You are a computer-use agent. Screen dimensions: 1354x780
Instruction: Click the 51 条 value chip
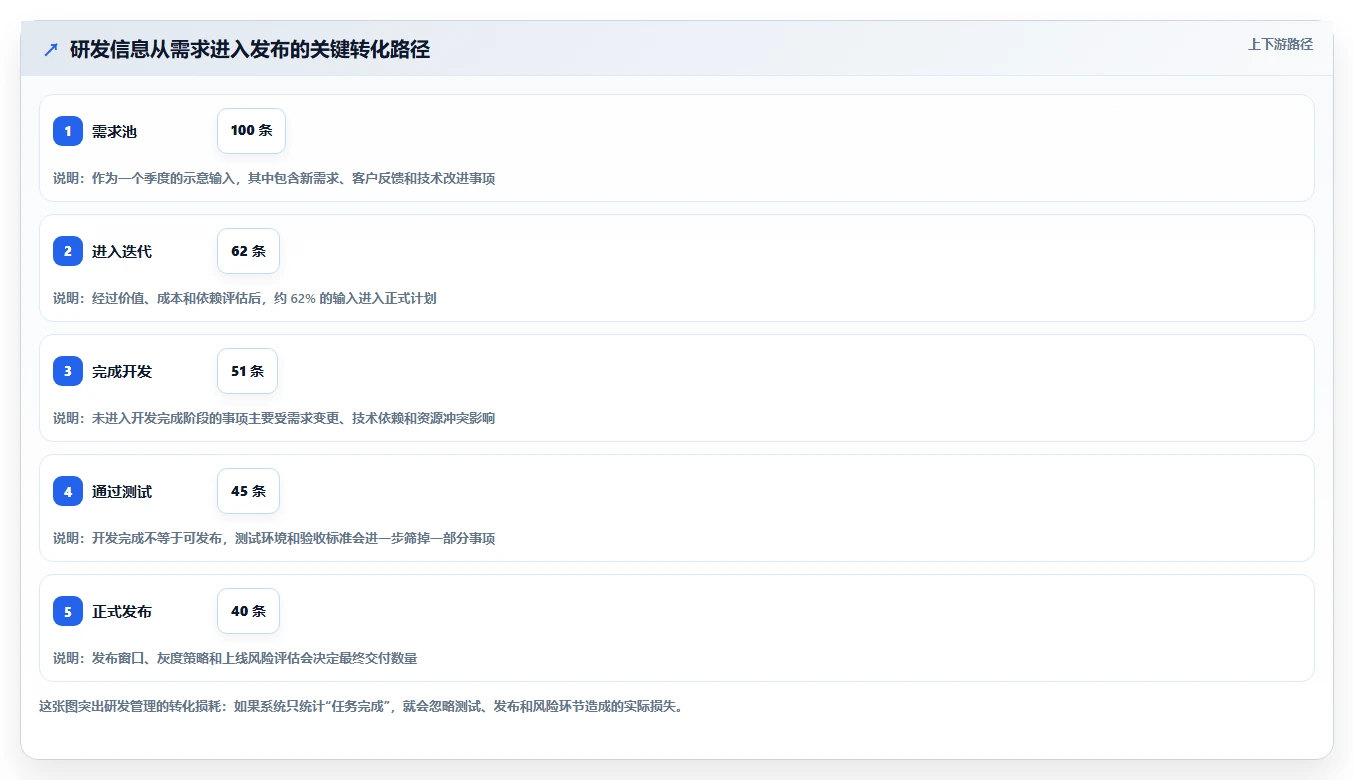(x=247, y=371)
